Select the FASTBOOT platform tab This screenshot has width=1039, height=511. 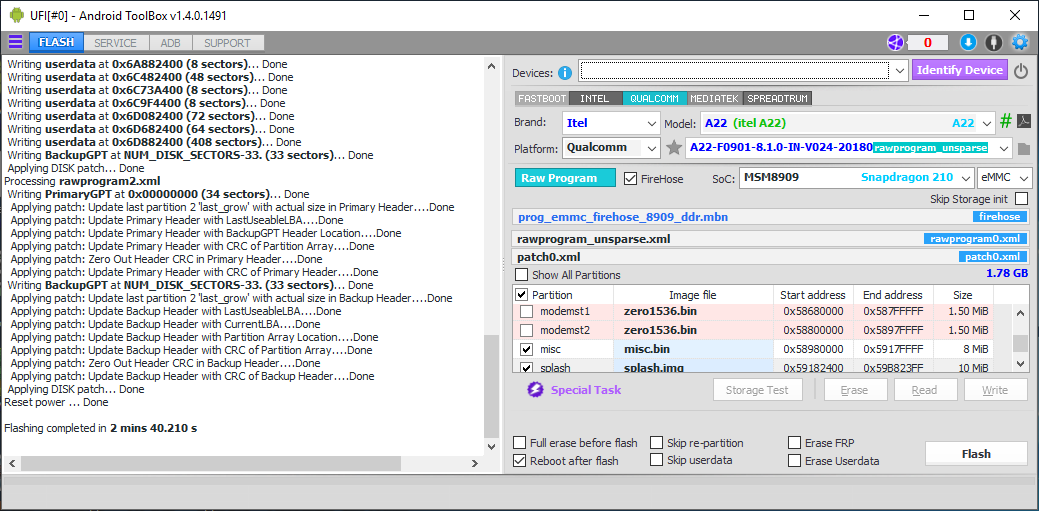tap(542, 98)
